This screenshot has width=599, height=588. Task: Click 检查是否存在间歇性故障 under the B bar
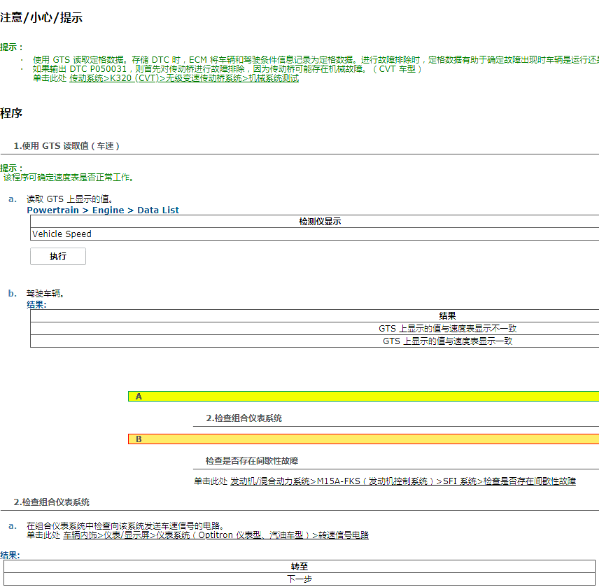252,461
